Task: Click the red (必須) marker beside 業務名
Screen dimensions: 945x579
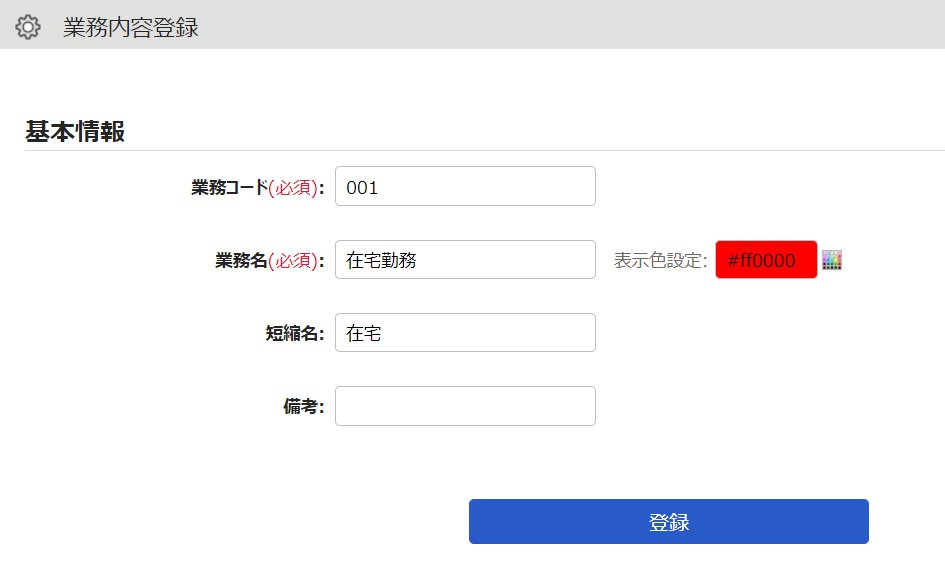Action: 294,260
